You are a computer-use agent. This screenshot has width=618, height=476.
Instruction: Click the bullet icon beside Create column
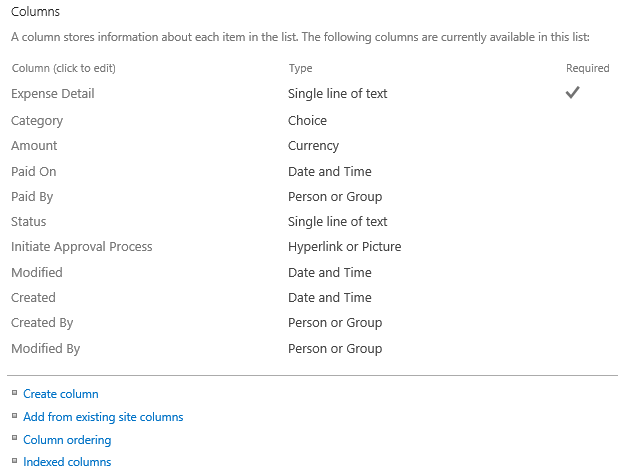pyautogui.click(x=14, y=393)
